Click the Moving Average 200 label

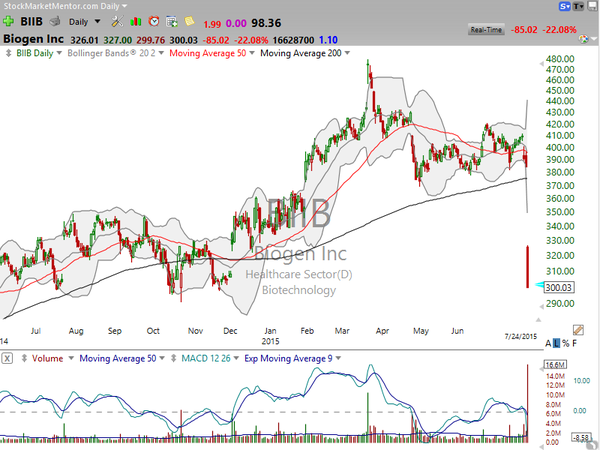[x=301, y=53]
